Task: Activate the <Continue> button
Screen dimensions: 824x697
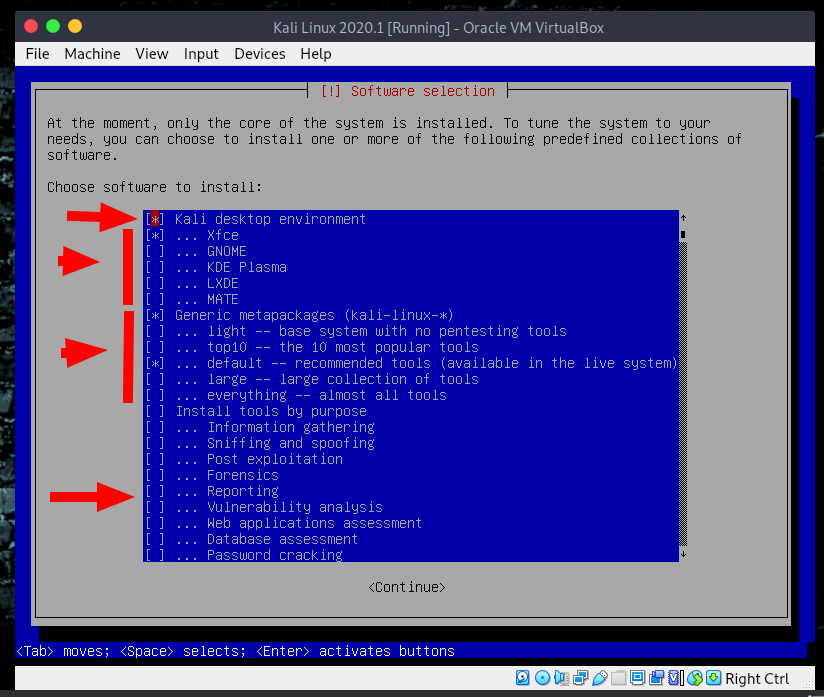Action: click(407, 587)
